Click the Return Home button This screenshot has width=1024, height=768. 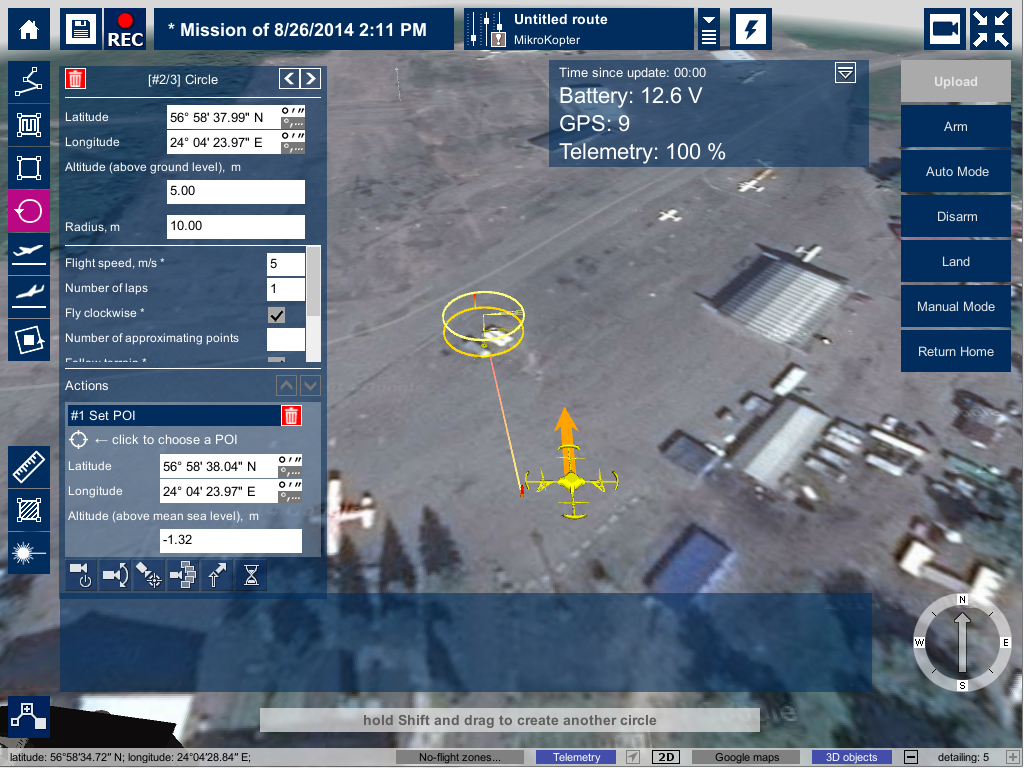[955, 352]
